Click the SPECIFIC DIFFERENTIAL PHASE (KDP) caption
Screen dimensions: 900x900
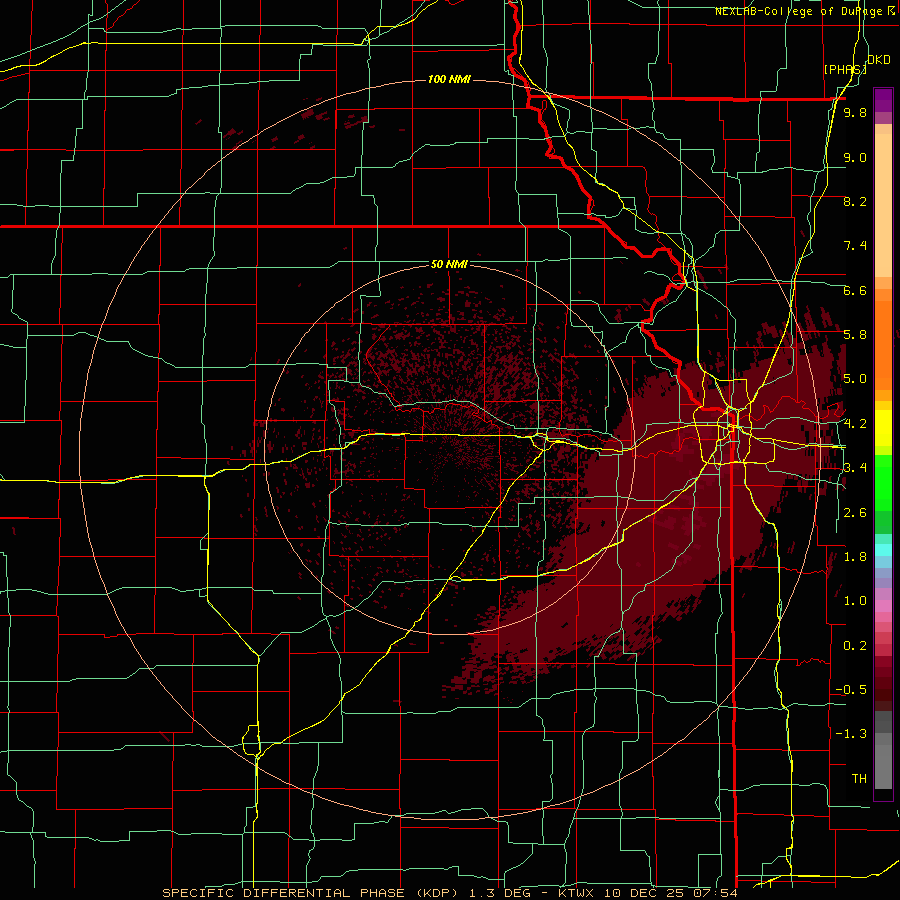point(312,893)
